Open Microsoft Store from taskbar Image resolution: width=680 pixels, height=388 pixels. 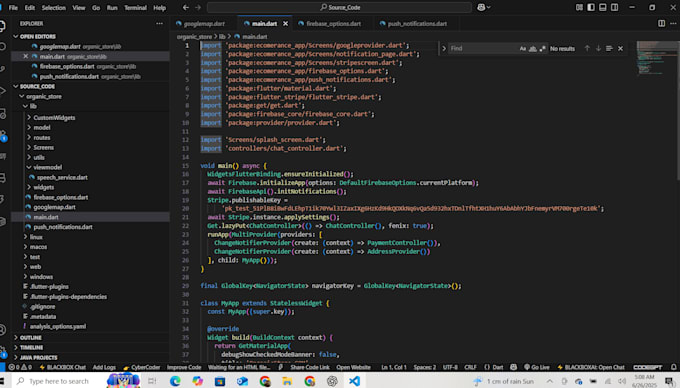coord(220,381)
